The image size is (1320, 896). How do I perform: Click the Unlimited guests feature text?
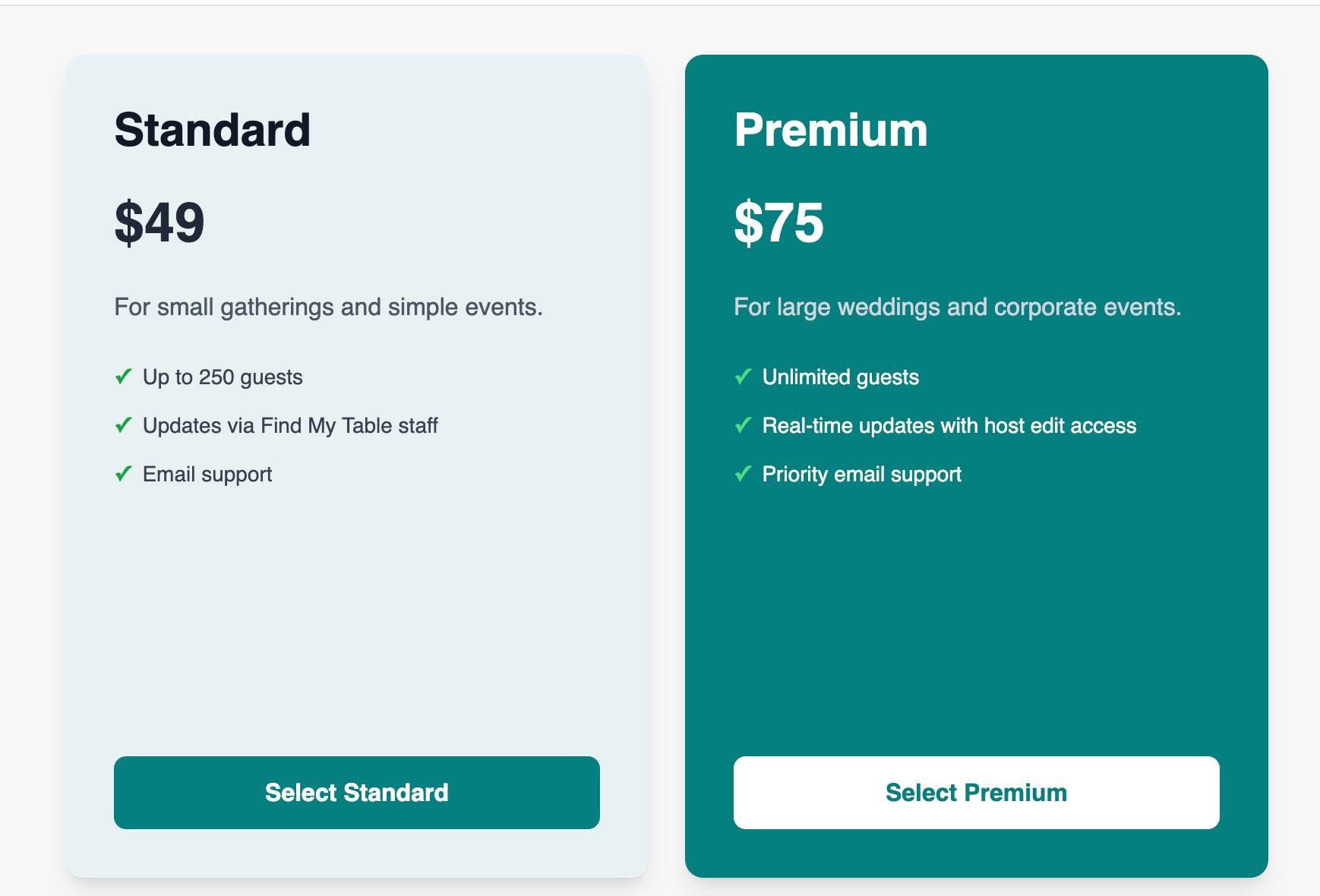tap(841, 377)
